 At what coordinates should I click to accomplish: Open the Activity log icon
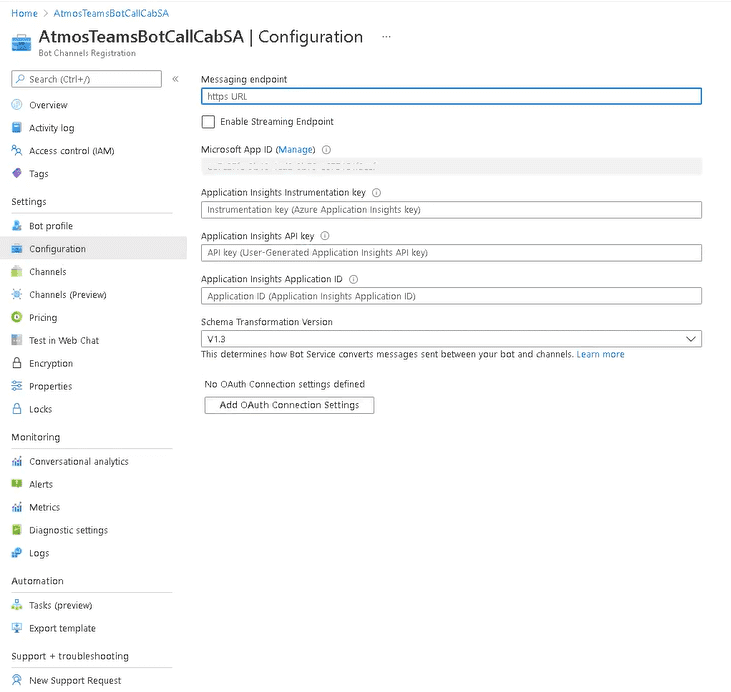tap(17, 128)
